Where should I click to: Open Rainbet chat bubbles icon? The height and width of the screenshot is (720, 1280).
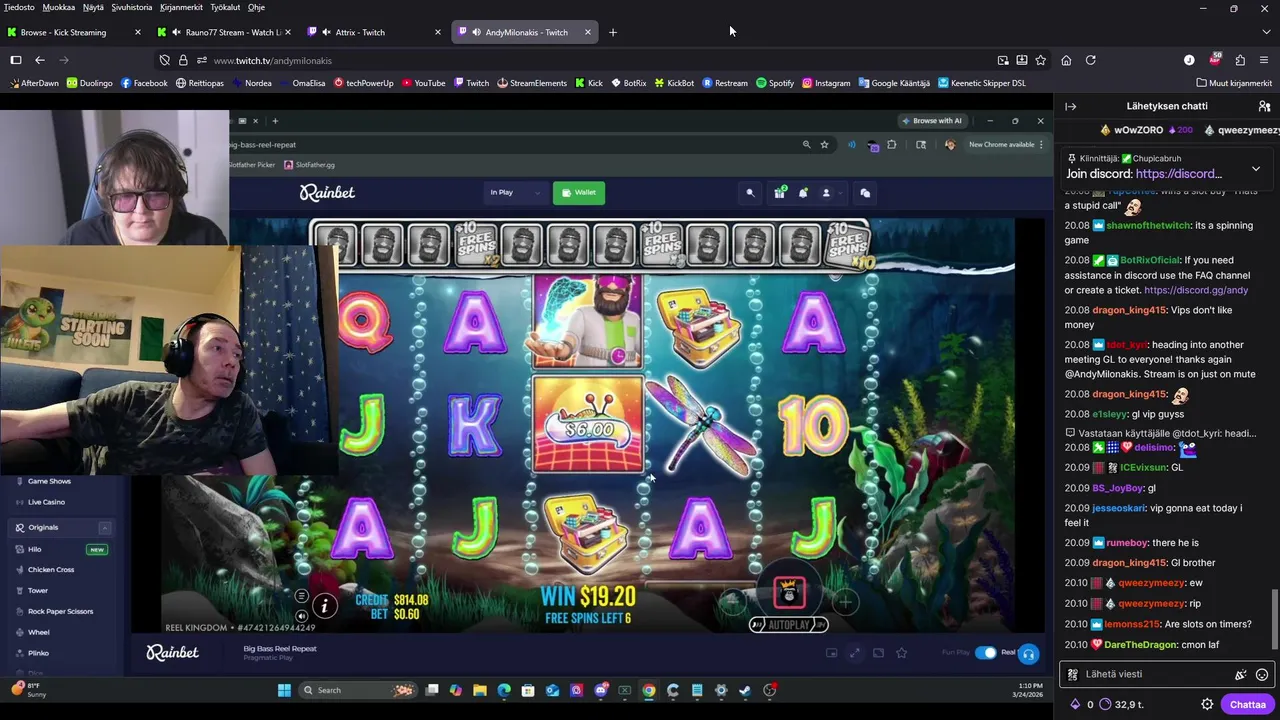click(x=865, y=193)
